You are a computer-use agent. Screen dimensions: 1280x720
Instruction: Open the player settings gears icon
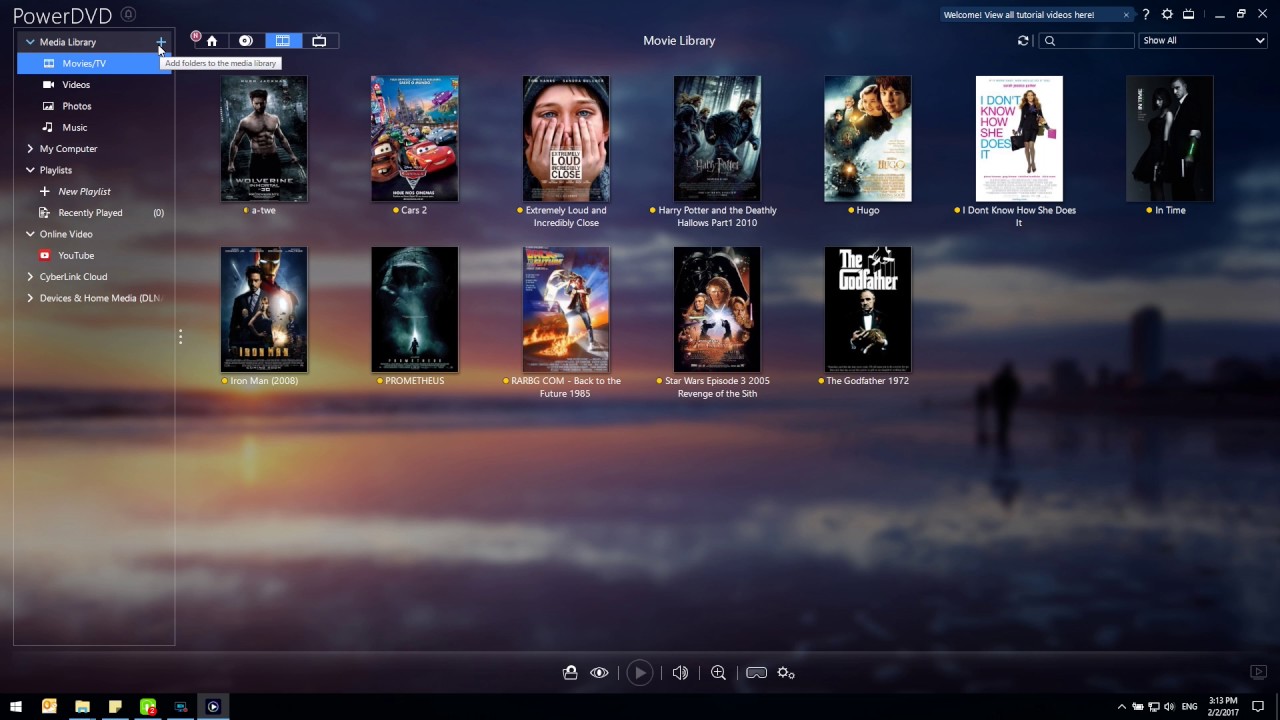coord(786,673)
